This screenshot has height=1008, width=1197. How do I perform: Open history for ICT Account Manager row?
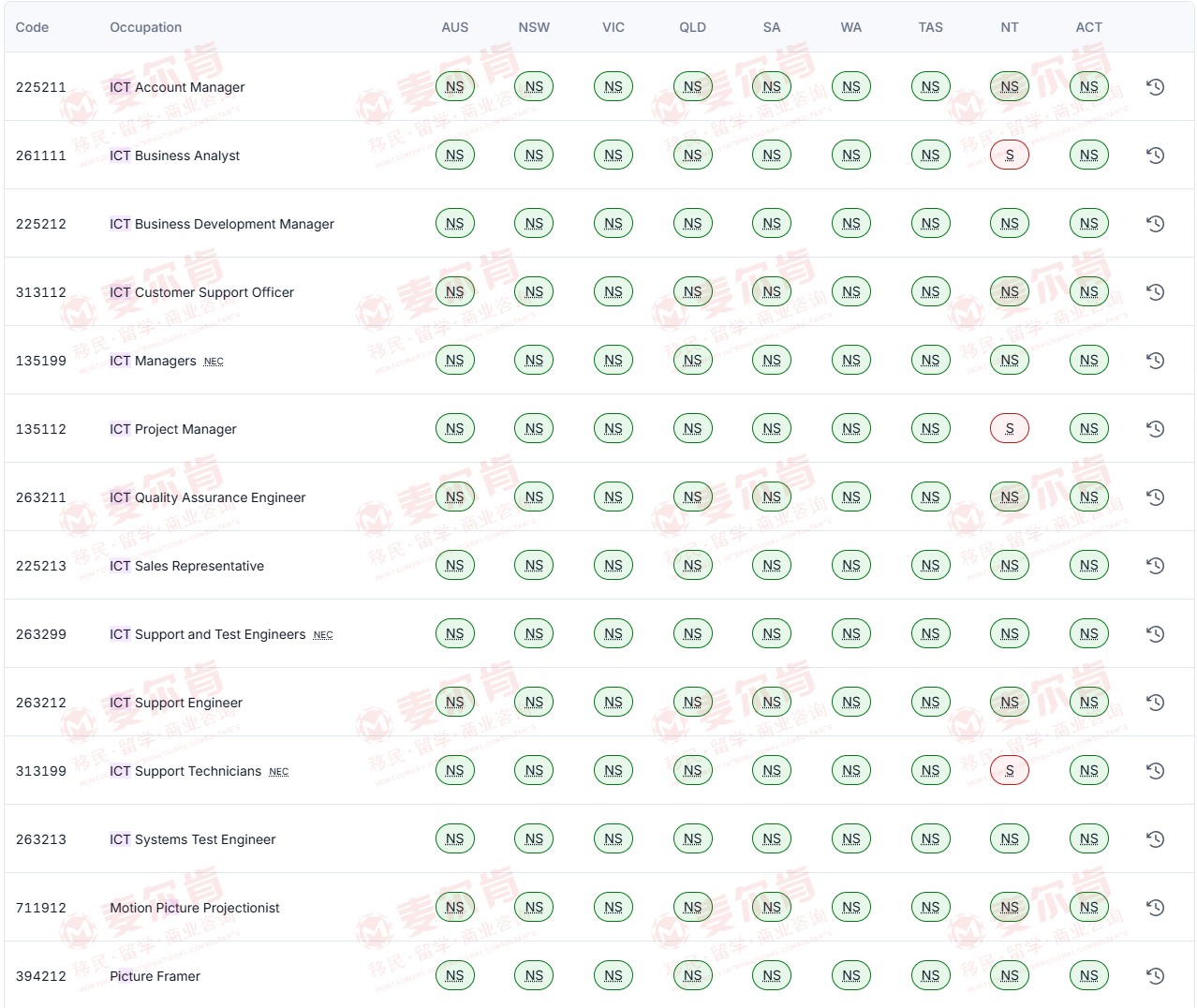pyautogui.click(x=1155, y=87)
